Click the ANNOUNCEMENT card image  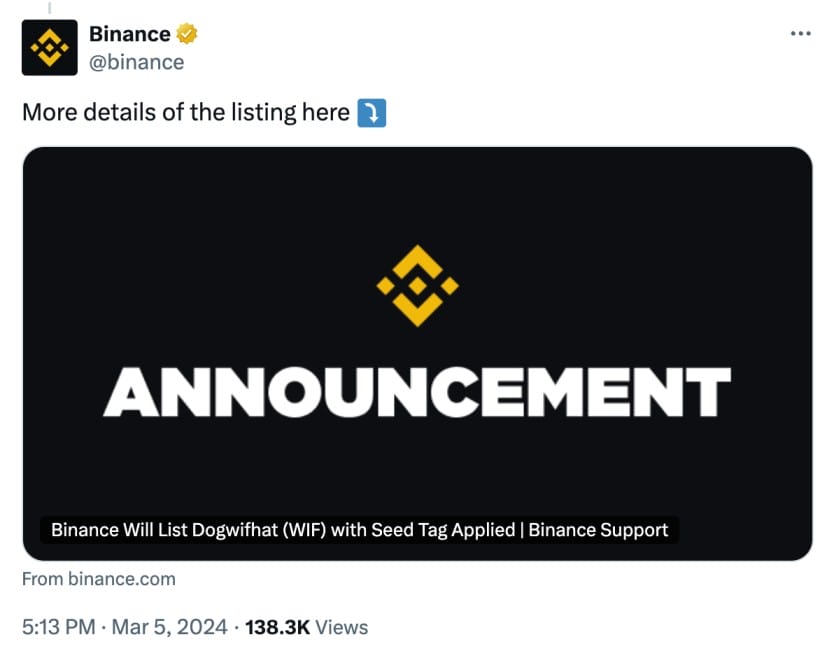click(417, 350)
